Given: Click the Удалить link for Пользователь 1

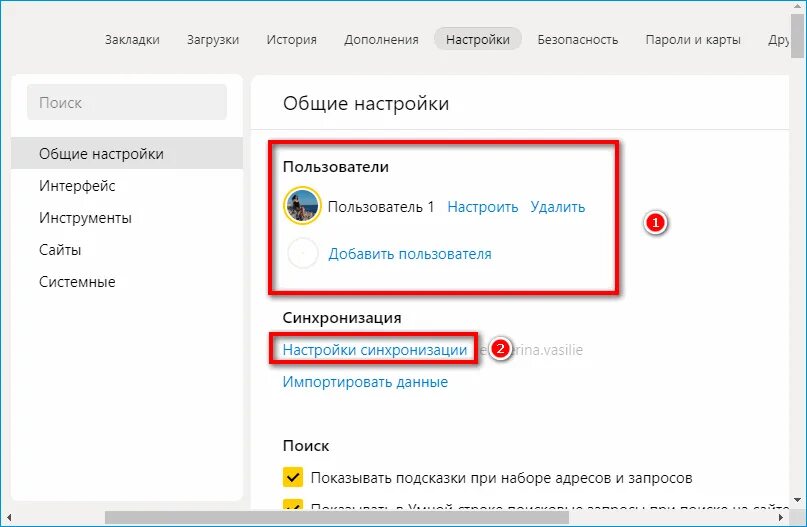Looking at the screenshot, I should click(557, 207).
